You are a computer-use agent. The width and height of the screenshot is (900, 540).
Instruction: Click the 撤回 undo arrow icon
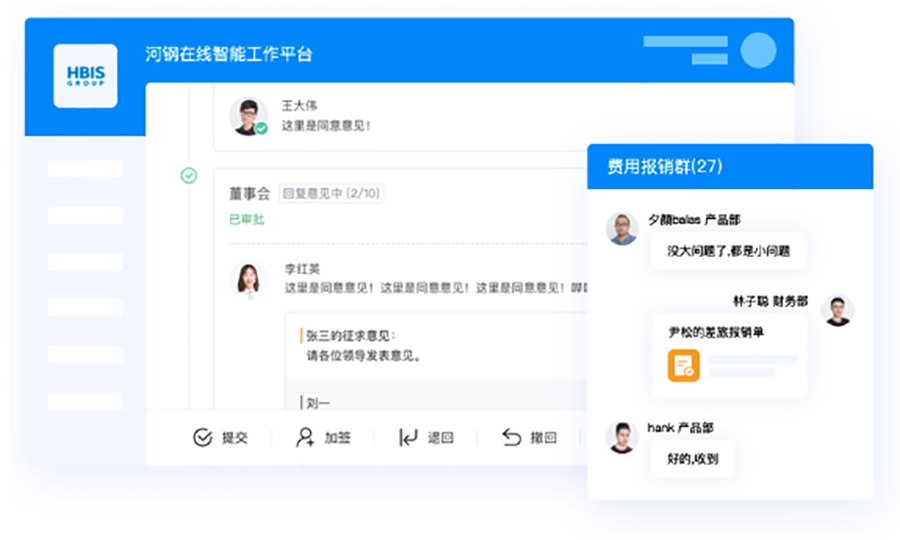[x=511, y=437]
